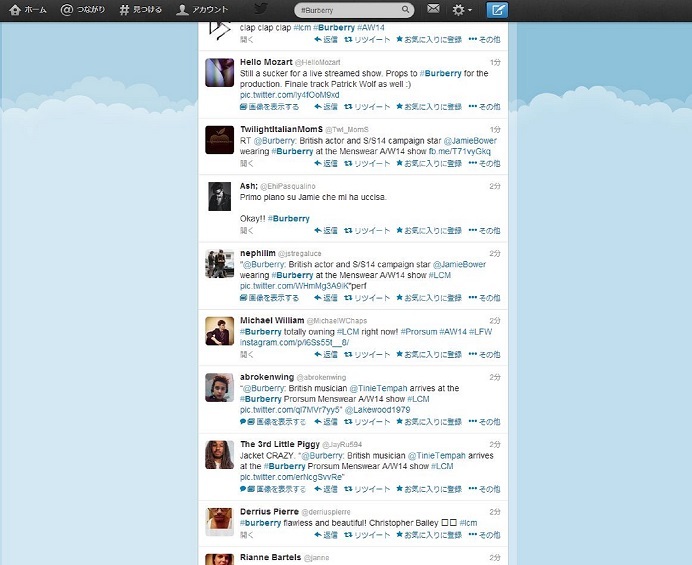Click abrokenwing's avatar
Screen dimensions: 692x565
tap(219, 388)
